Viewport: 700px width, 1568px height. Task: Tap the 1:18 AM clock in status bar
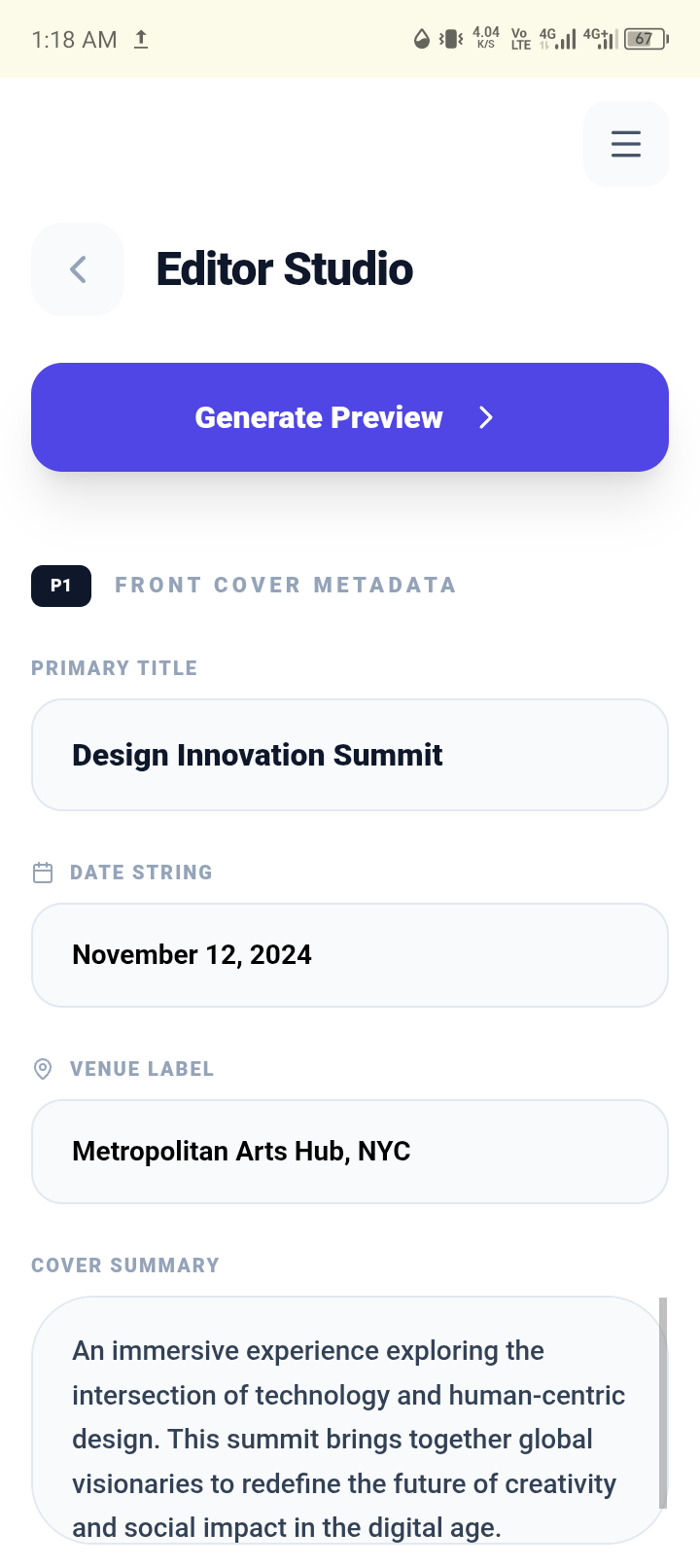[x=74, y=40]
